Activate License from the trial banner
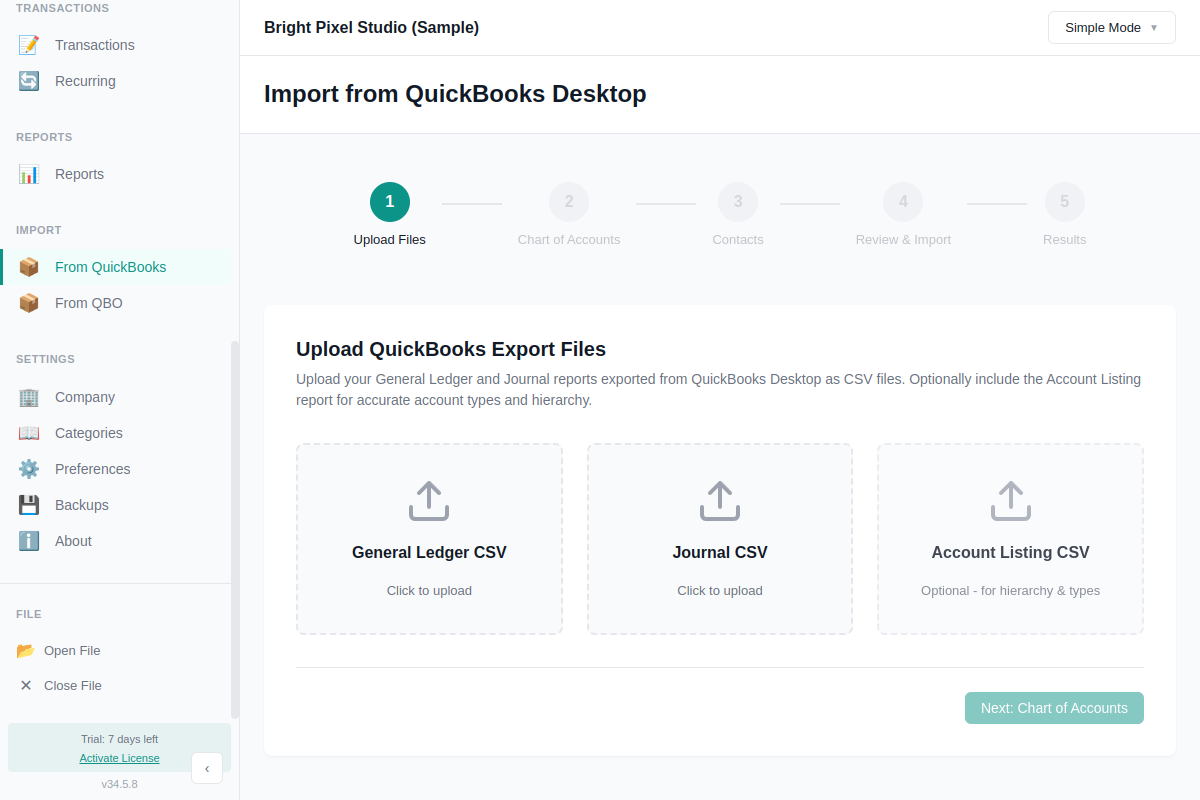Image resolution: width=1200 pixels, height=800 pixels. coord(119,758)
